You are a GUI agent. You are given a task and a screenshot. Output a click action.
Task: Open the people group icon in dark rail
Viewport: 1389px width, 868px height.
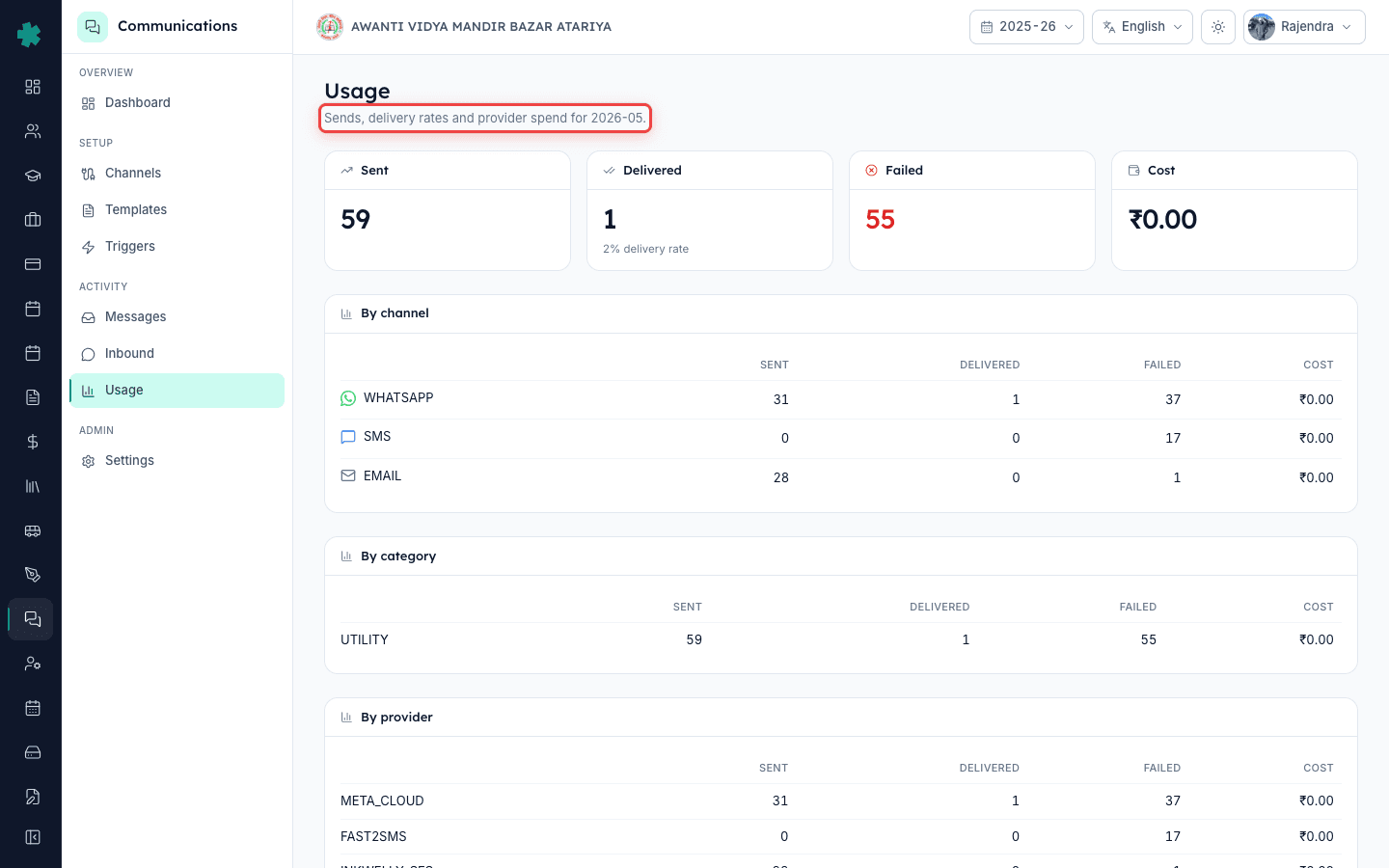(x=33, y=131)
